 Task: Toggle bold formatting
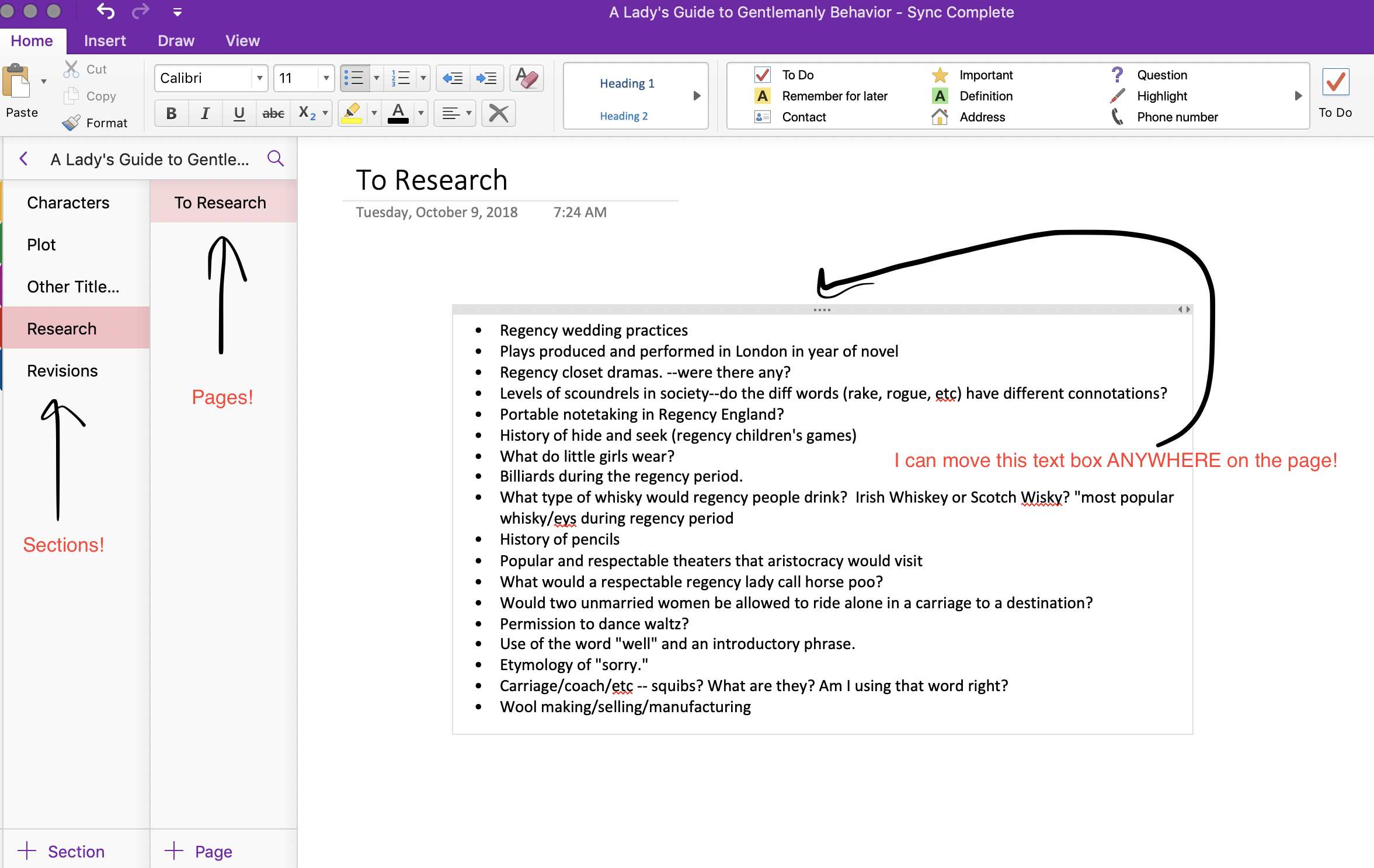point(171,113)
